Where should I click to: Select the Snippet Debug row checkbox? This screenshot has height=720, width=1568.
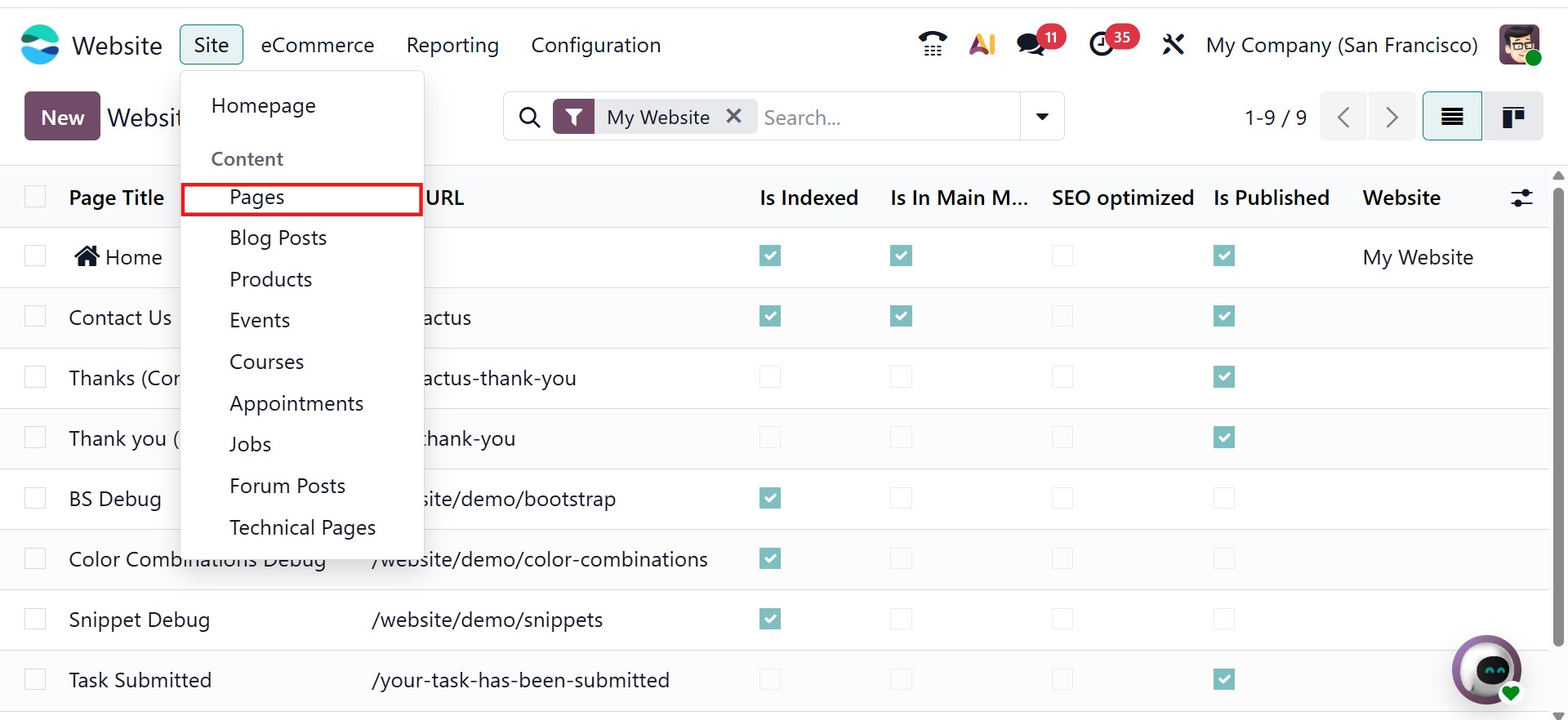[35, 620]
